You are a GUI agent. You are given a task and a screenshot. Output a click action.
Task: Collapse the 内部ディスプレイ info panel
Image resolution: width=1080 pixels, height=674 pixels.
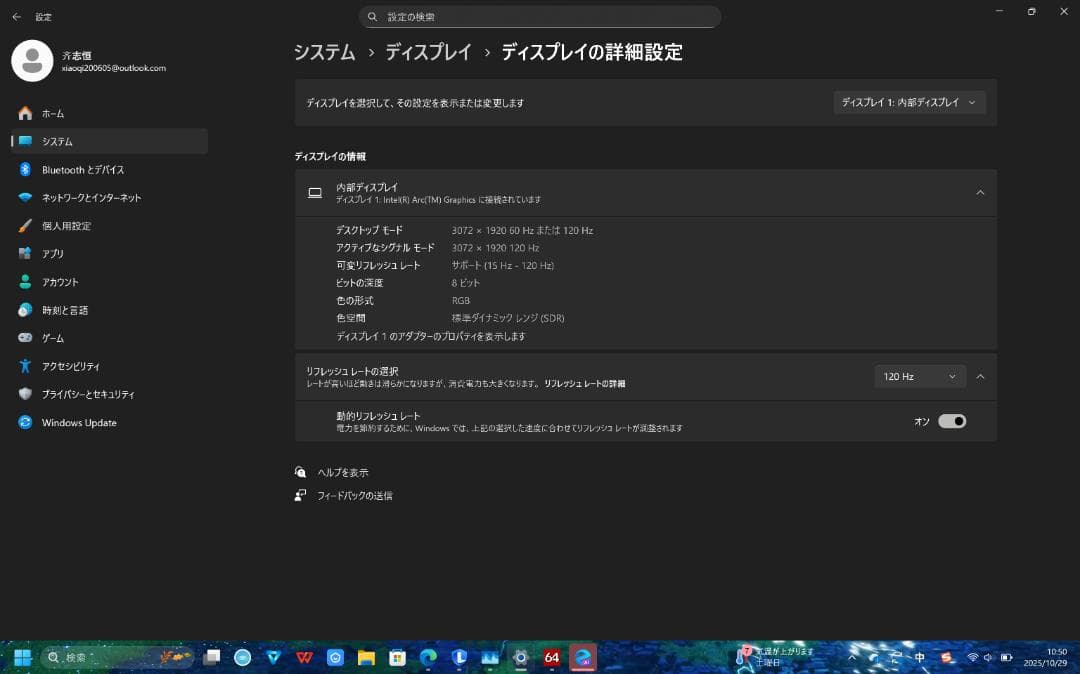point(979,193)
